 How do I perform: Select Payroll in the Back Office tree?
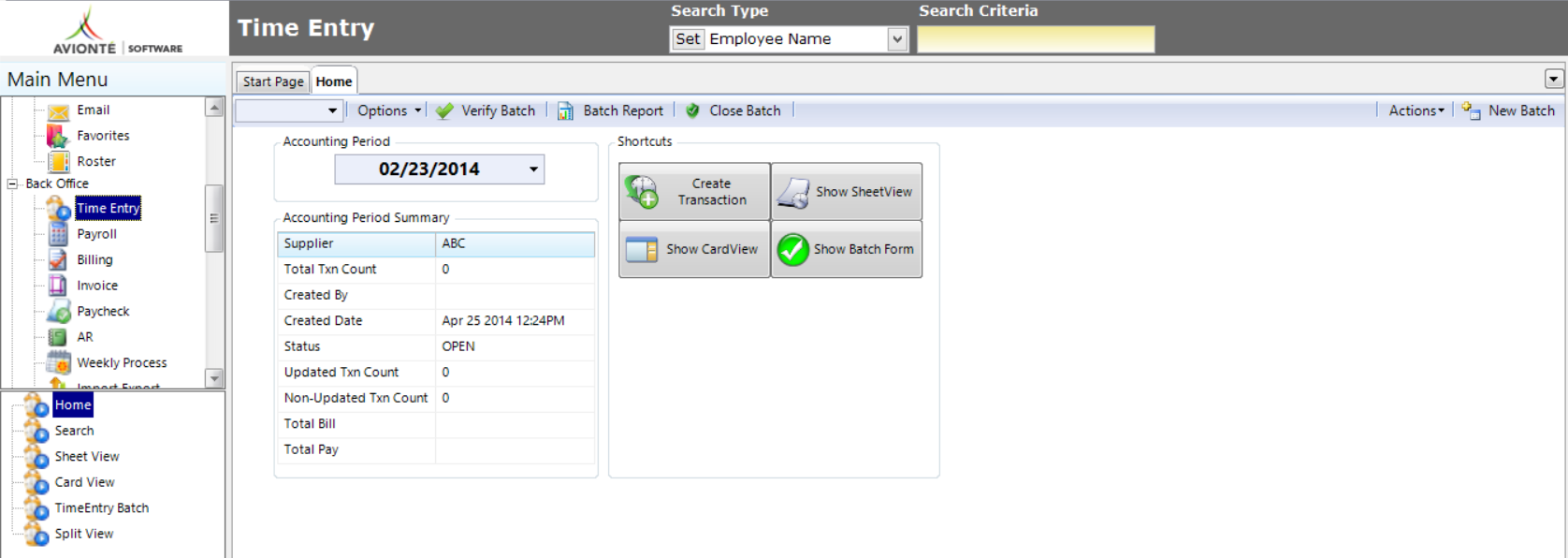pyautogui.click(x=96, y=234)
